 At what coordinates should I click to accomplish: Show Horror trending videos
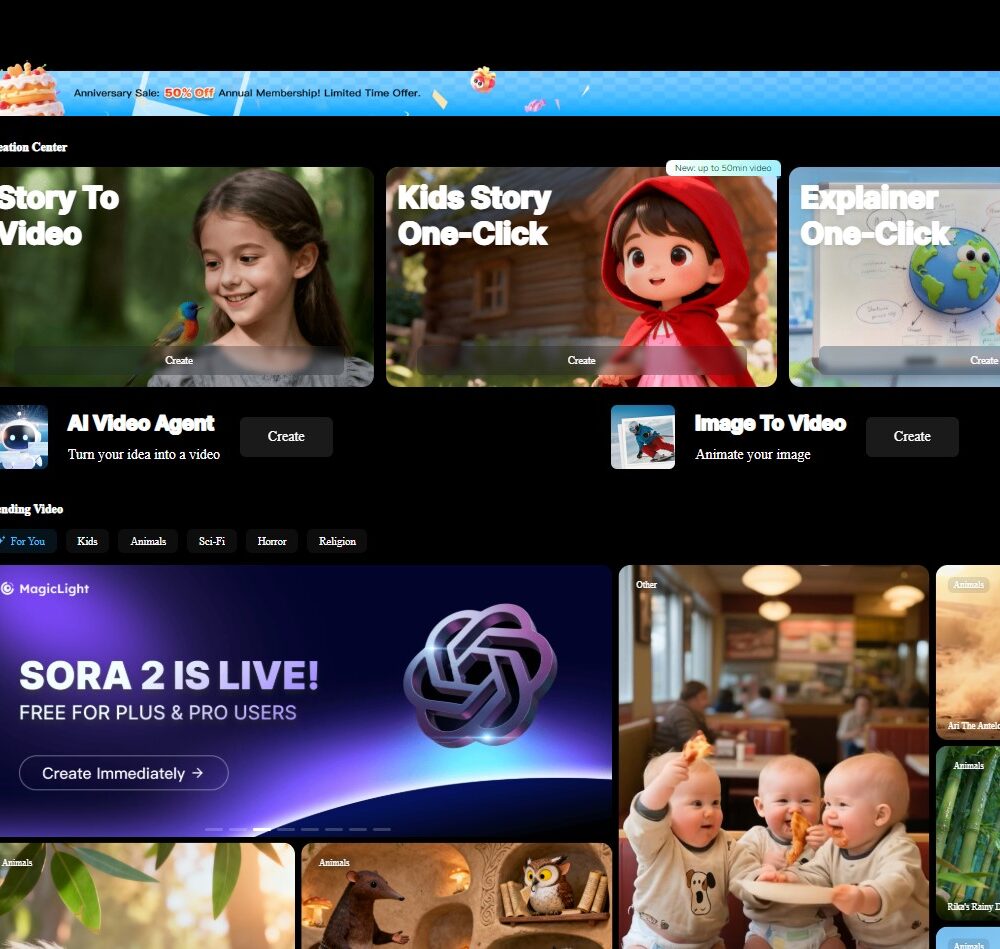[271, 541]
